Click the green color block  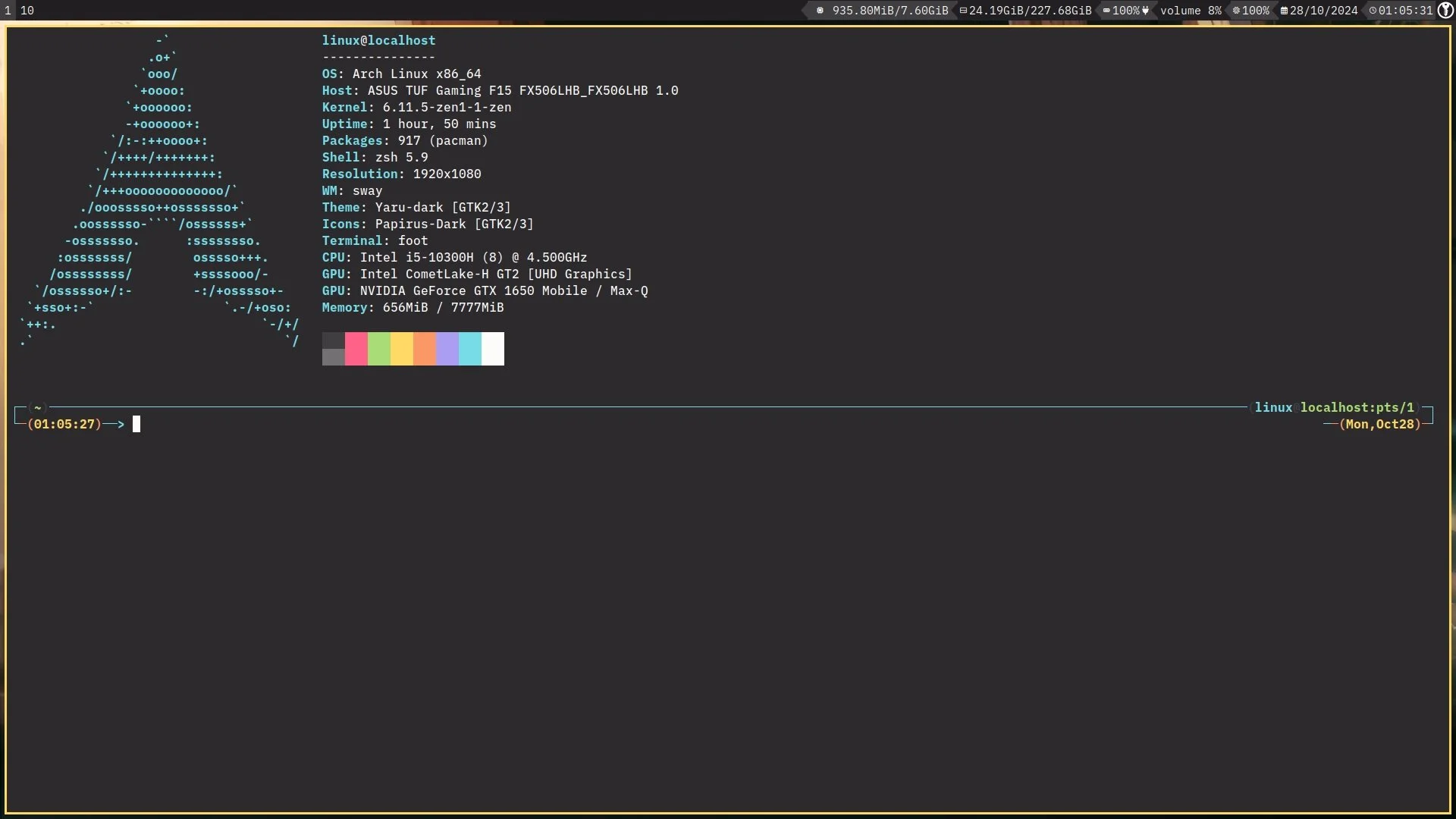[379, 349]
